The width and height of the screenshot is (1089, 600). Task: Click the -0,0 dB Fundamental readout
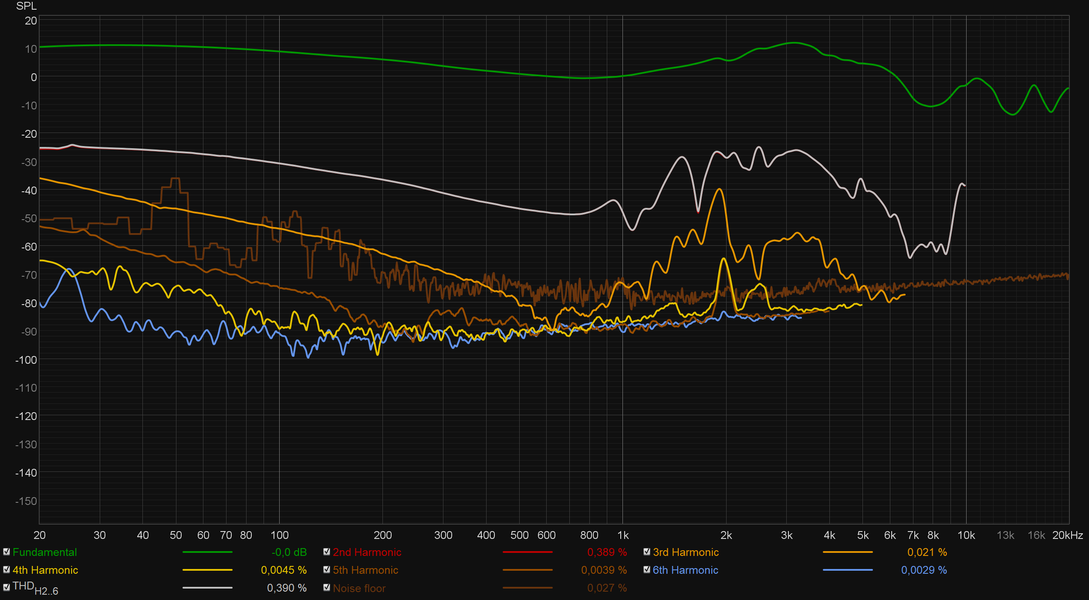point(288,553)
